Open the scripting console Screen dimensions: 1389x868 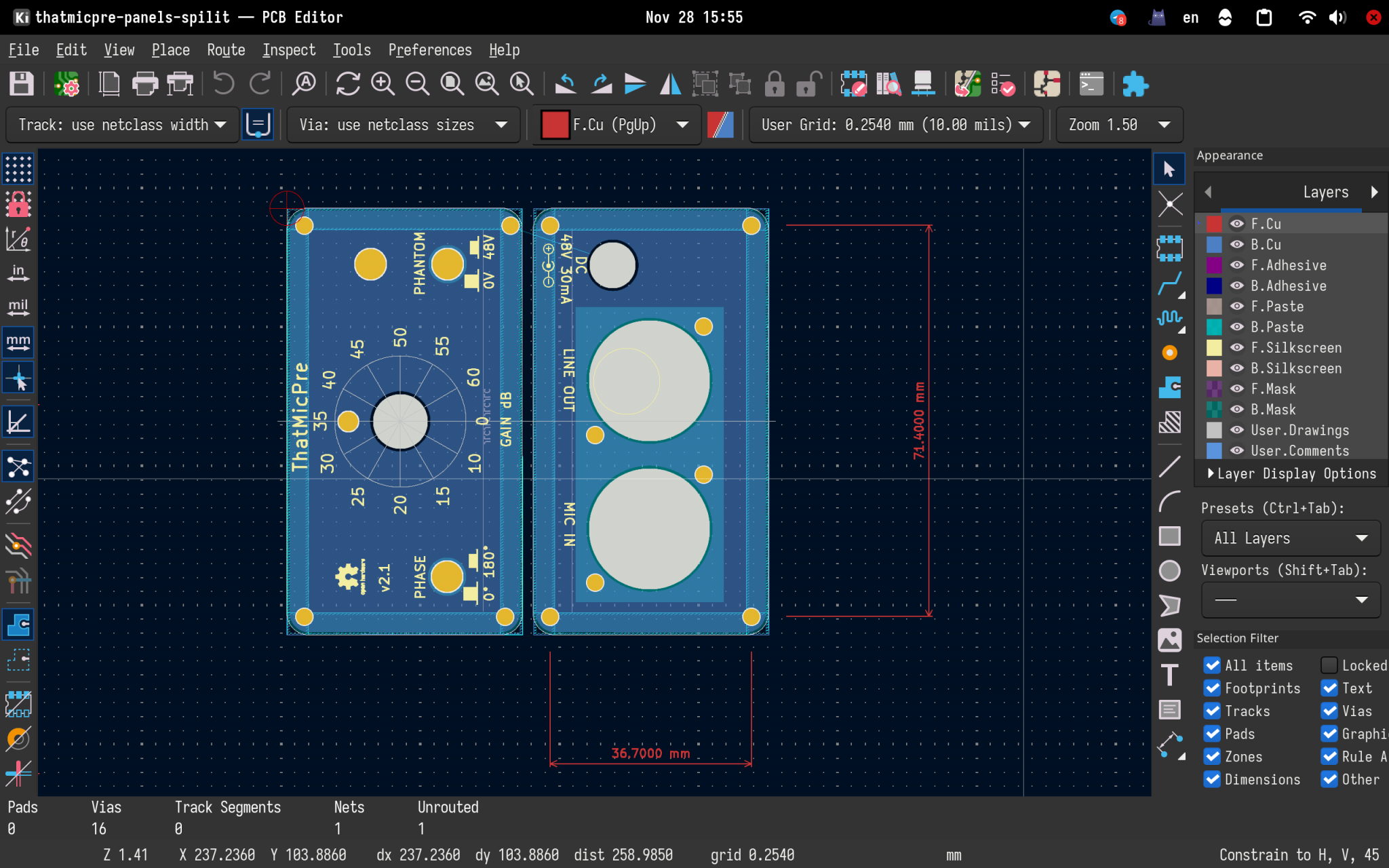point(1091,84)
